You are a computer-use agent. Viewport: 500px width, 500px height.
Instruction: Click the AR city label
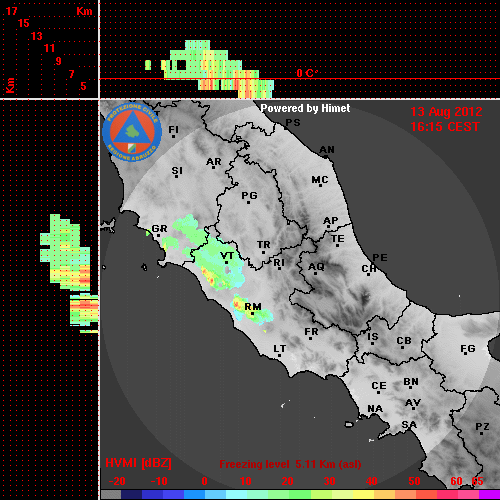pyautogui.click(x=214, y=162)
